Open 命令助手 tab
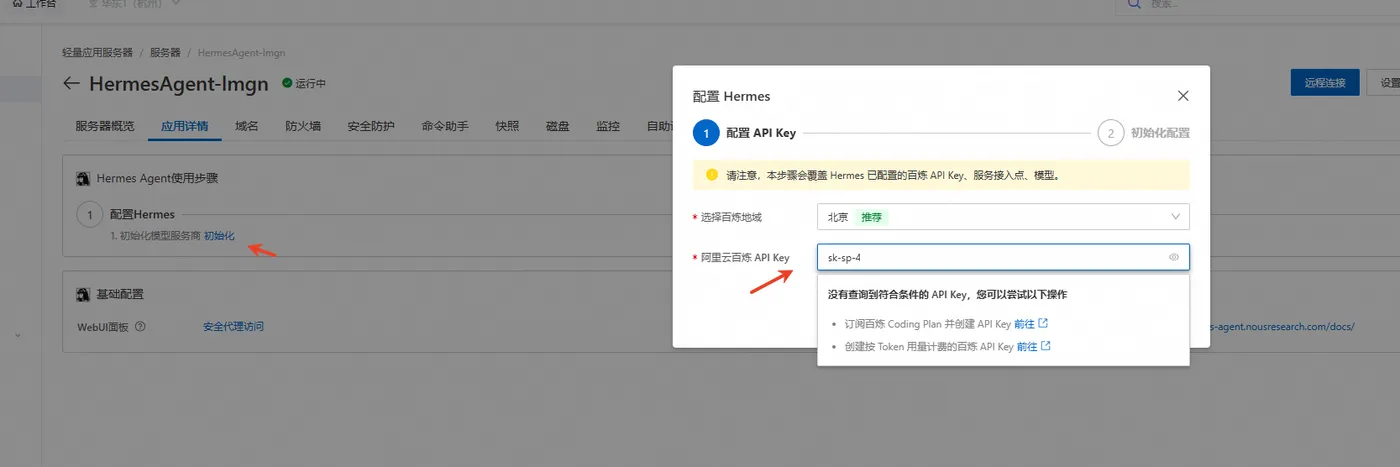Image resolution: width=1400 pixels, height=467 pixels. click(445, 126)
